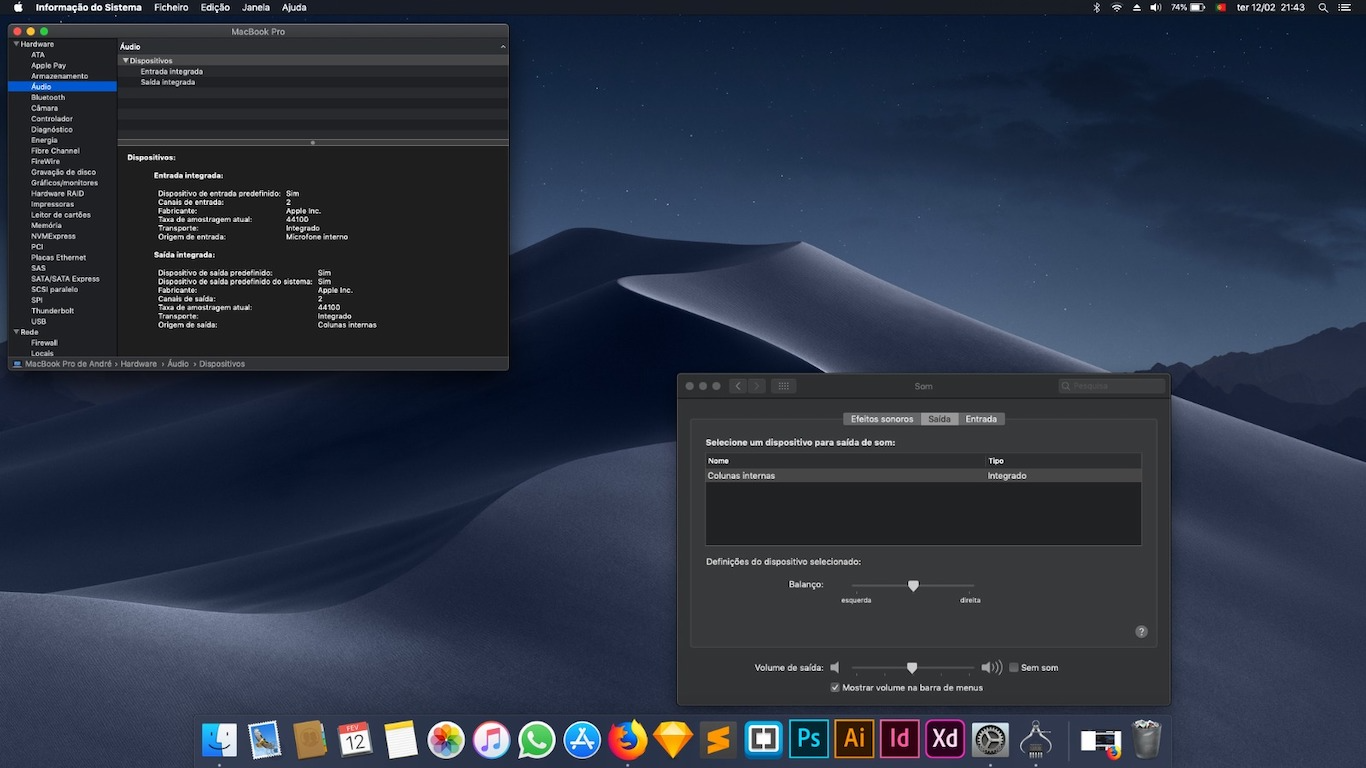Click the System Information dock icon
This screenshot has height=768, width=1366.
click(x=1035, y=740)
